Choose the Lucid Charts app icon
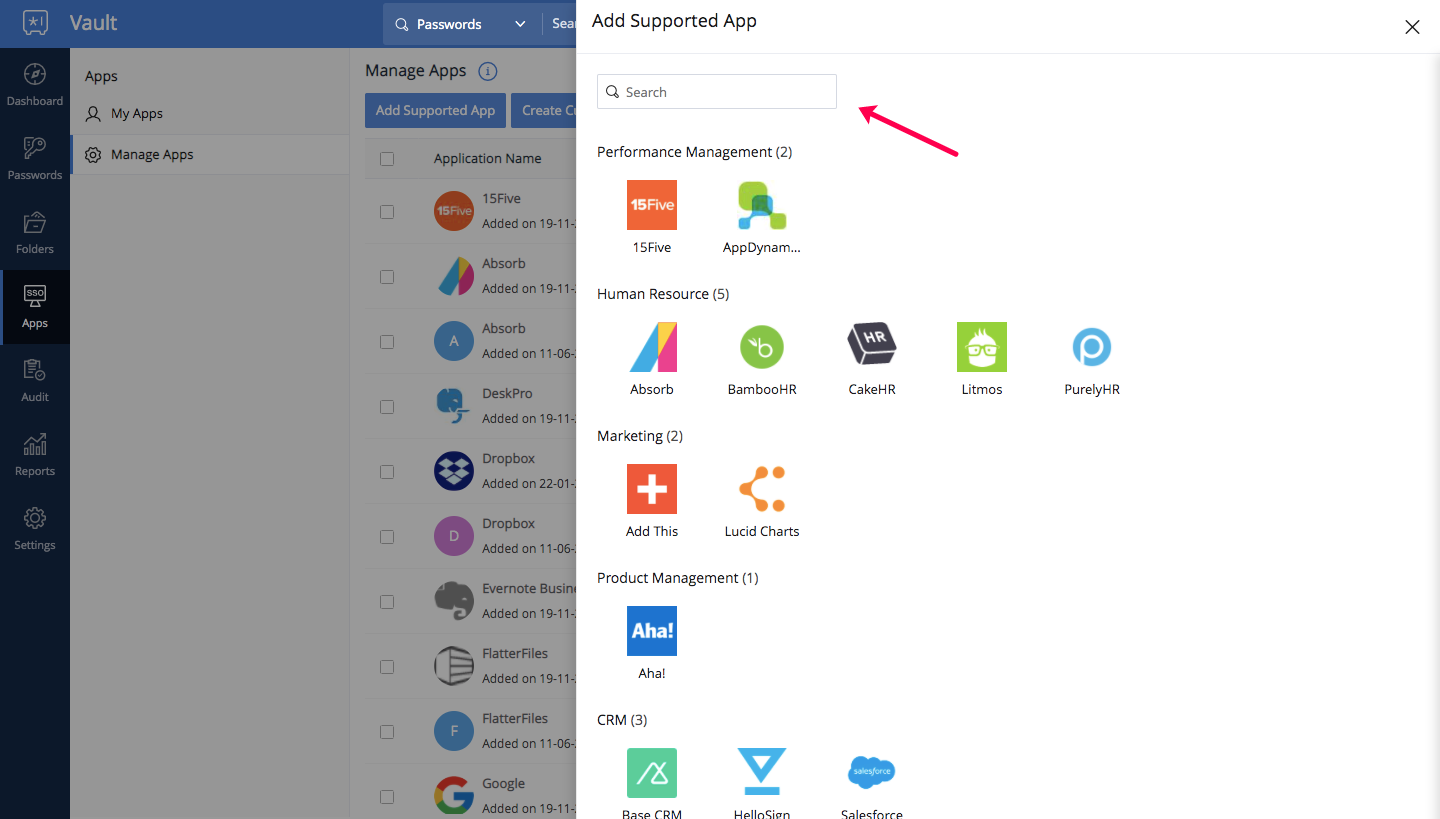 [x=762, y=489]
